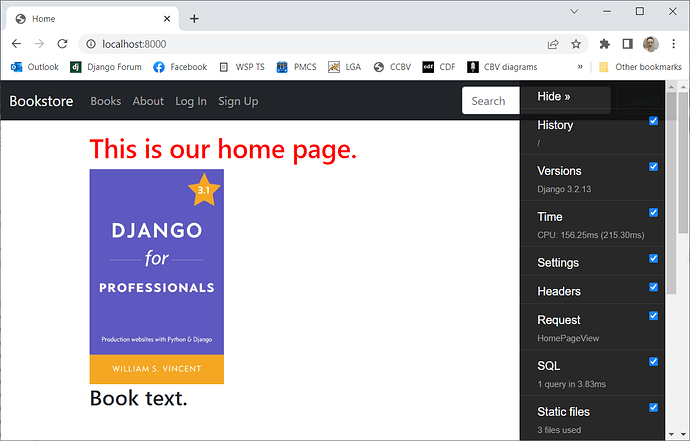Open the Sign Up navbar link
690x441 pixels.
tap(238, 101)
